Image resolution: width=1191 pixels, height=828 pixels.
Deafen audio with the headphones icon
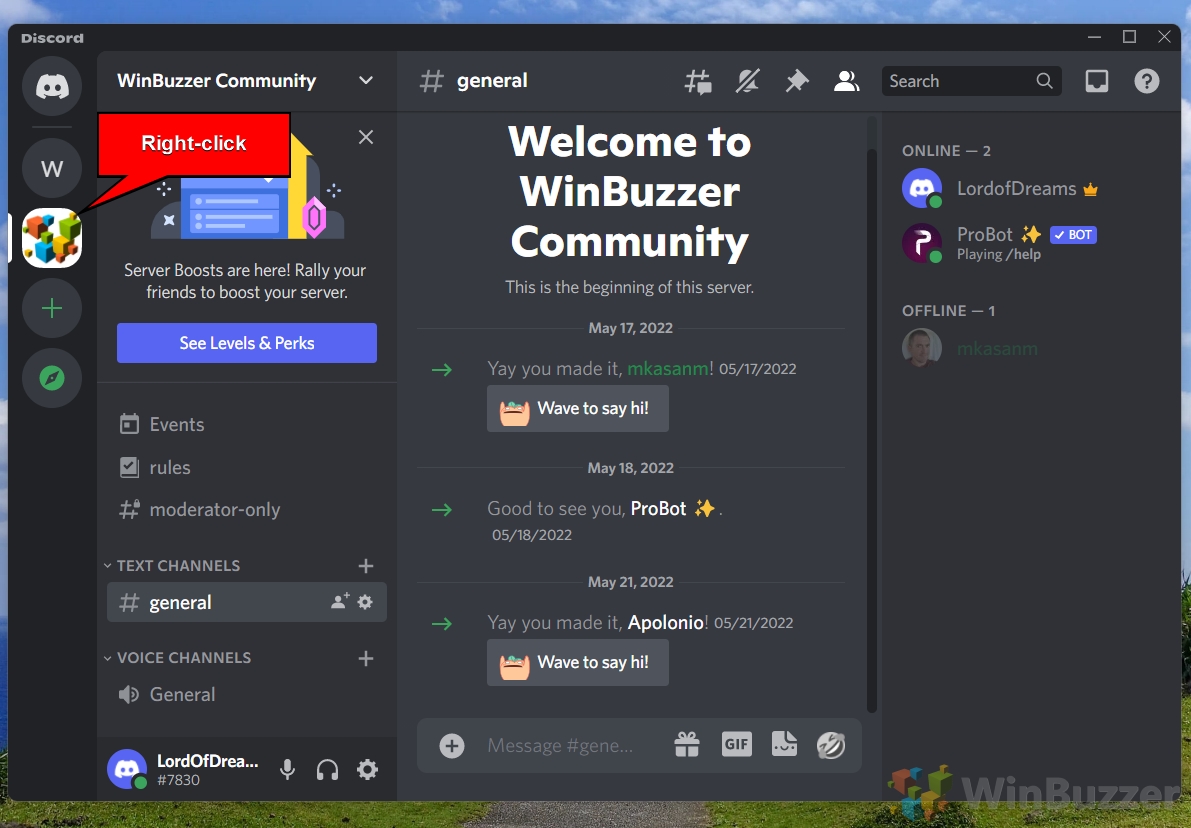[327, 769]
